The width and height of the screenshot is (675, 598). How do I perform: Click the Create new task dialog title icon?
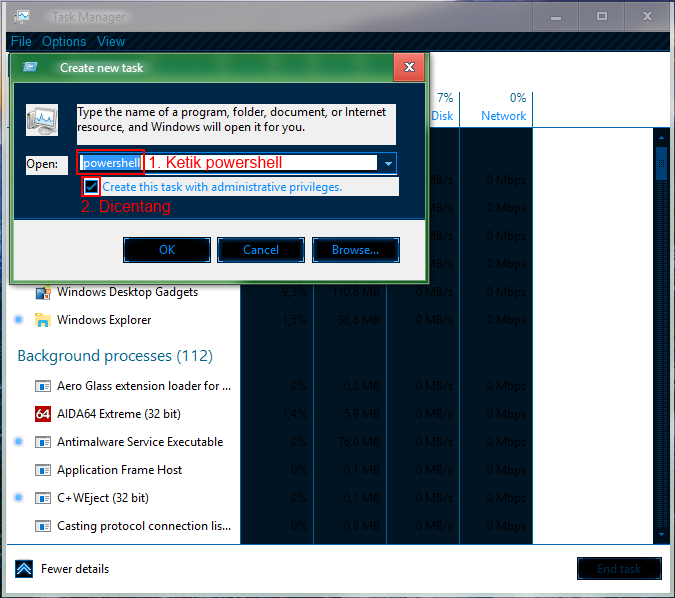[x=30, y=67]
